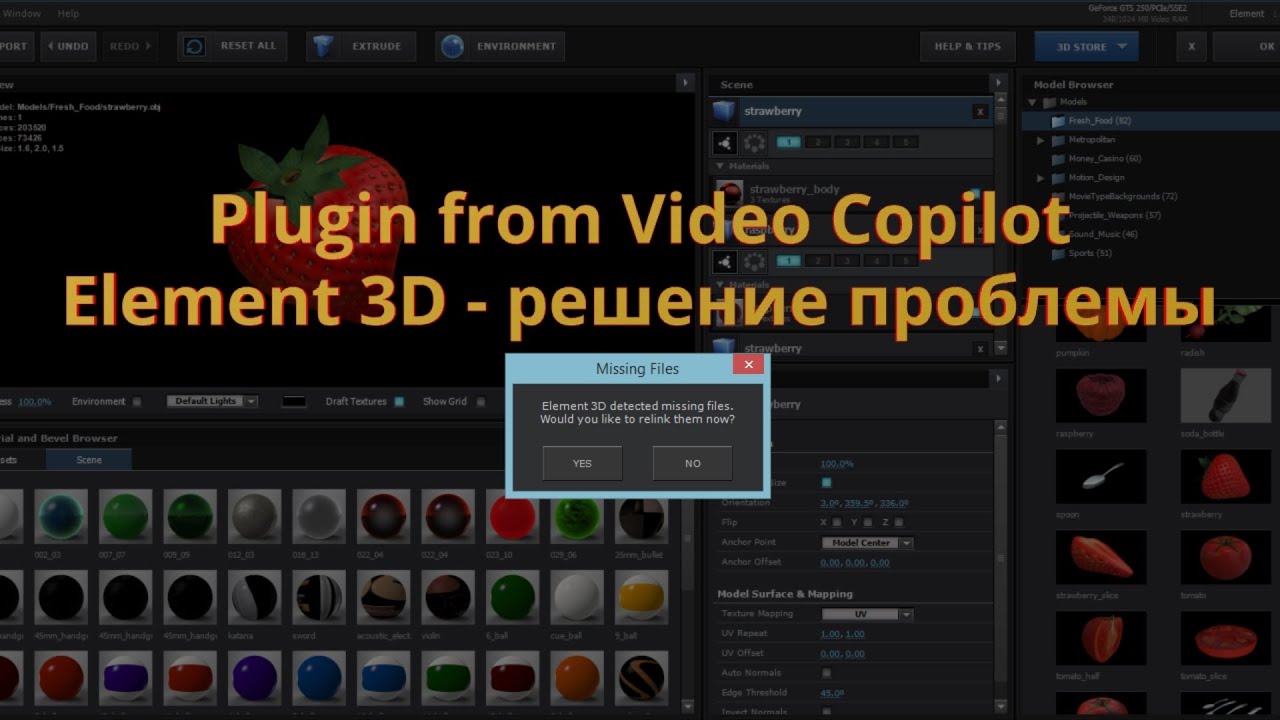Expand the Metropolitan folder triangle
This screenshot has width=1280, height=720.
coord(1041,140)
